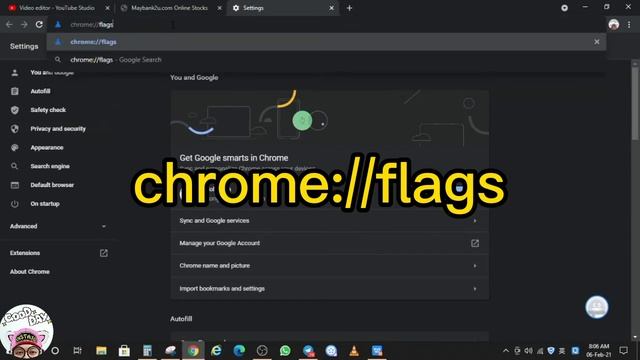Click the round floating button at bottom right

[597, 307]
